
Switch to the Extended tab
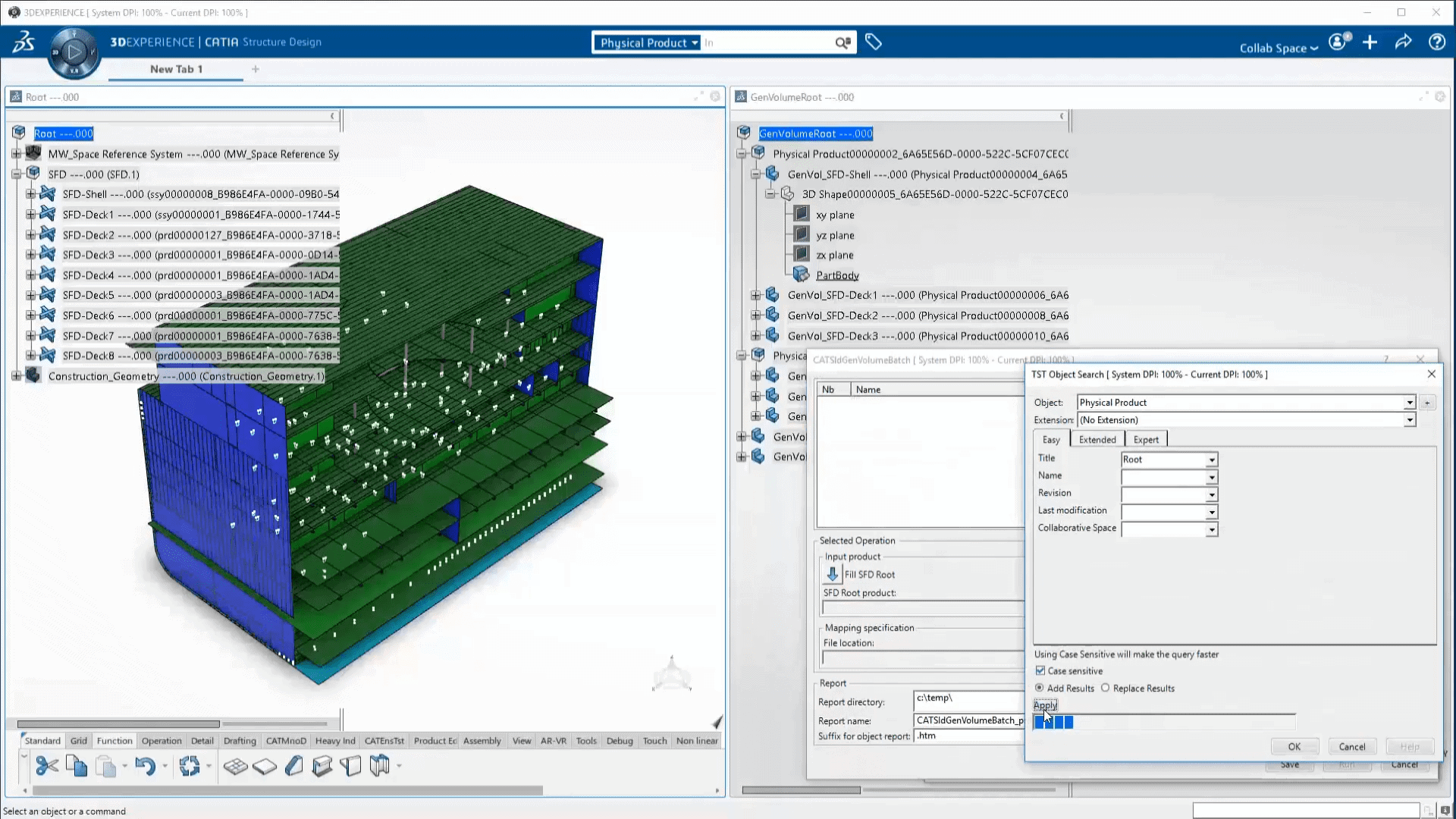(1097, 439)
